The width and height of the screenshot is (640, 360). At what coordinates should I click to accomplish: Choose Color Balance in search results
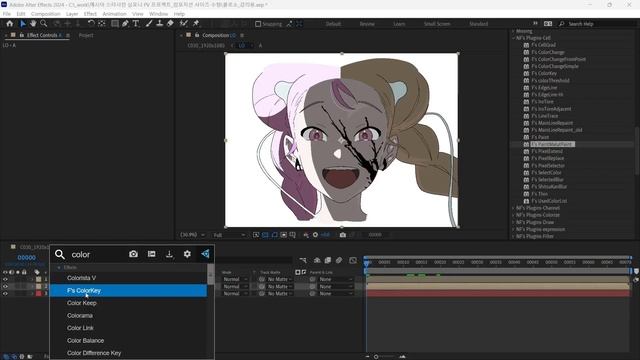click(128, 340)
